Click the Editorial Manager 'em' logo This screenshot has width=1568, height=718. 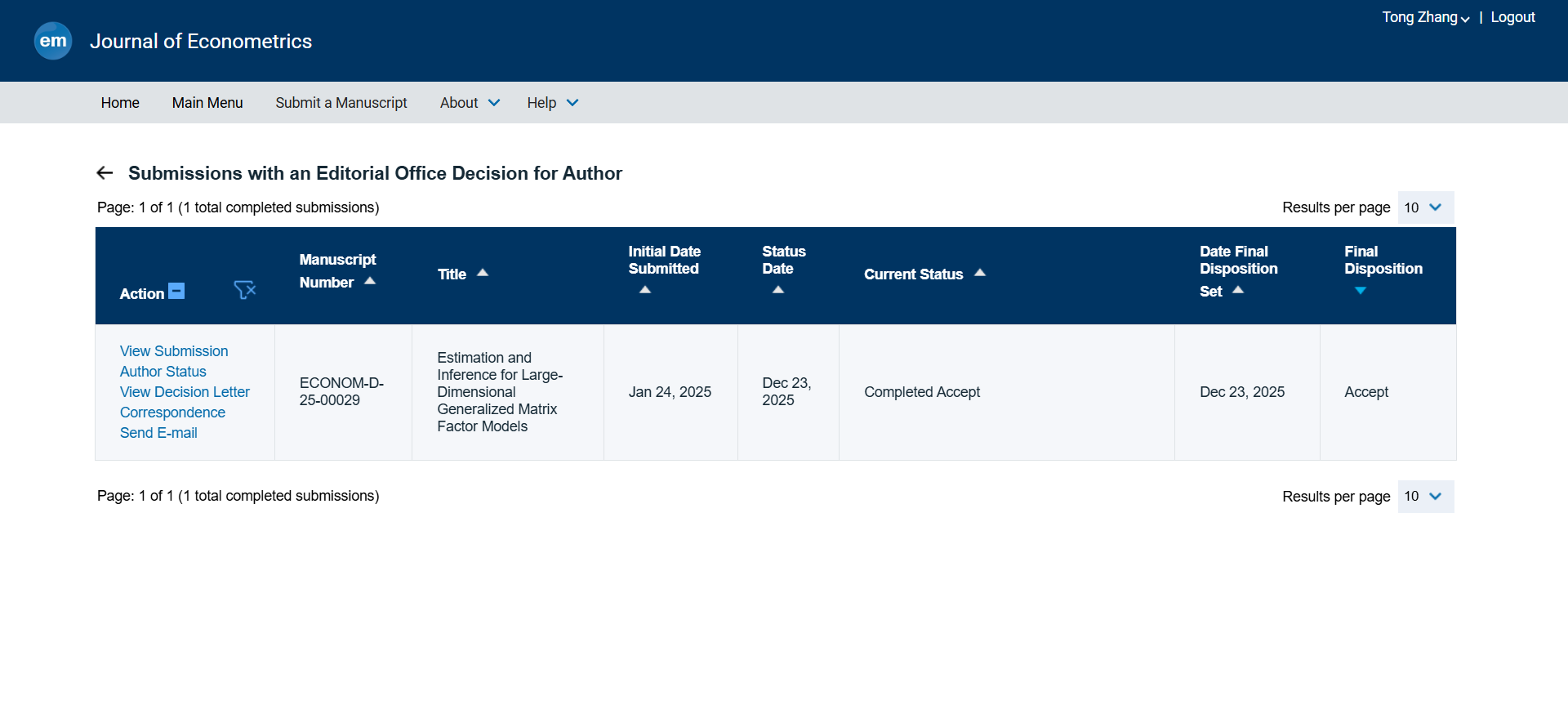(x=53, y=41)
